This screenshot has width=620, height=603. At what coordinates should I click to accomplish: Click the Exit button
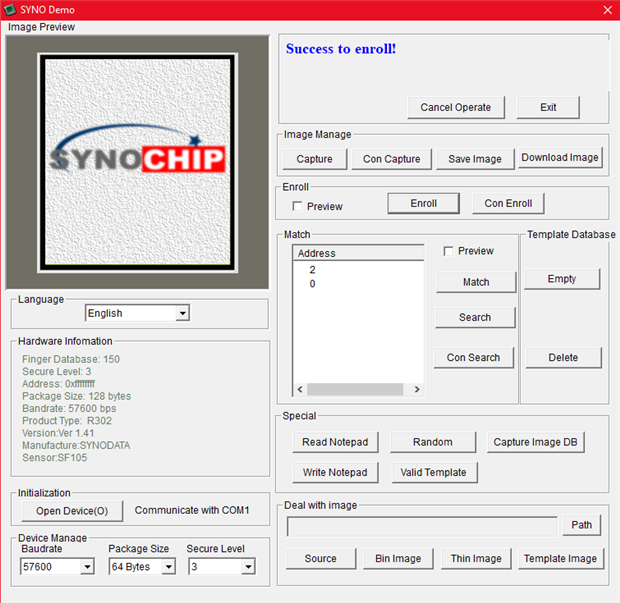[x=548, y=108]
